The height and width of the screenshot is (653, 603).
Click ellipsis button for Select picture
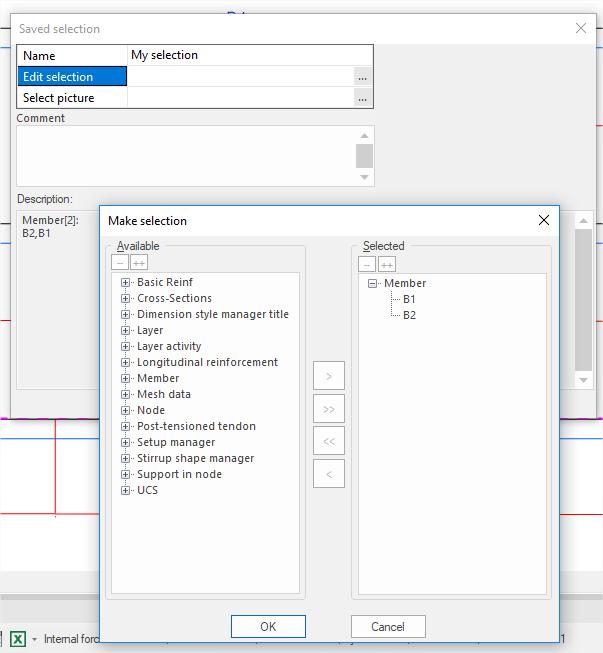(362, 98)
